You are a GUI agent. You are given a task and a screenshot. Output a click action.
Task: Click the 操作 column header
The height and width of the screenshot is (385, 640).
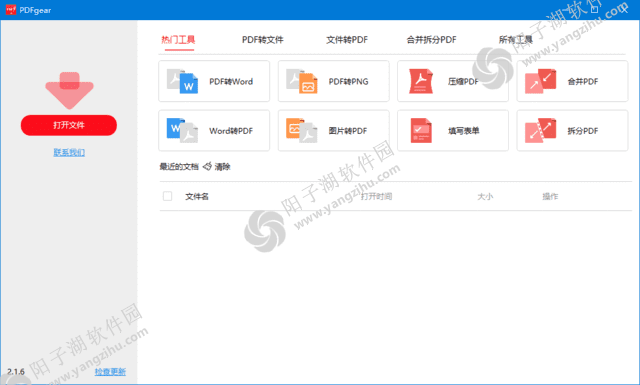pyautogui.click(x=550, y=196)
